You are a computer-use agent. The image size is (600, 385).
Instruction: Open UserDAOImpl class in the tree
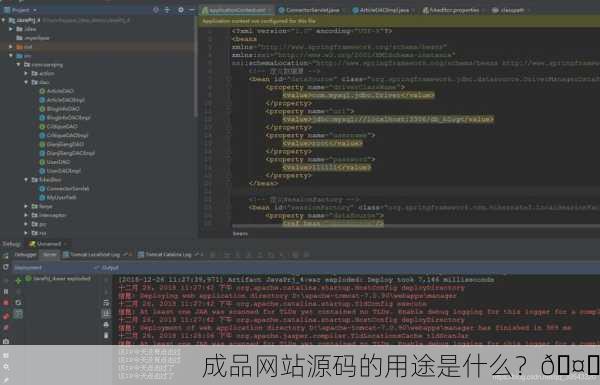coord(60,171)
